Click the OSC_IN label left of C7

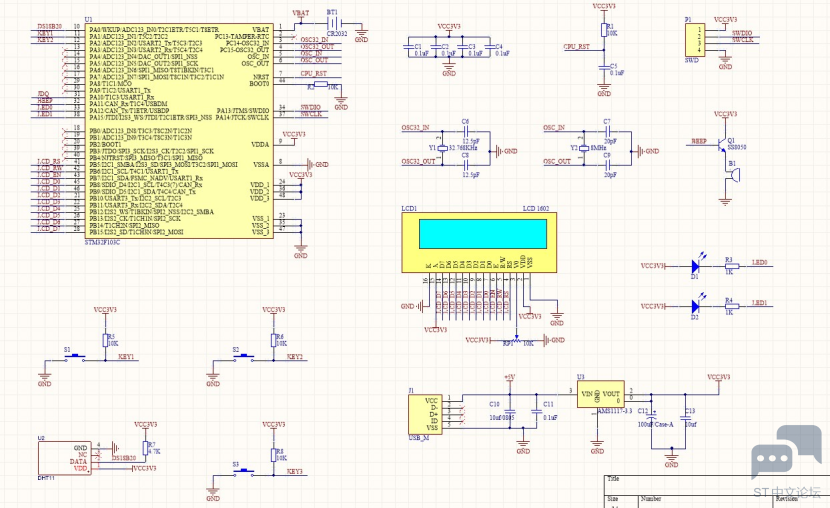[x=554, y=128]
